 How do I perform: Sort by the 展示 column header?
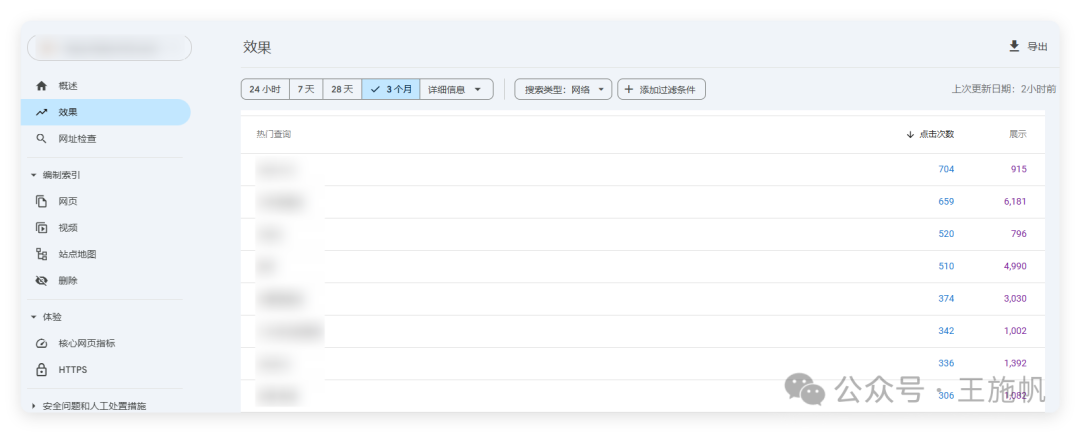tap(1018, 135)
